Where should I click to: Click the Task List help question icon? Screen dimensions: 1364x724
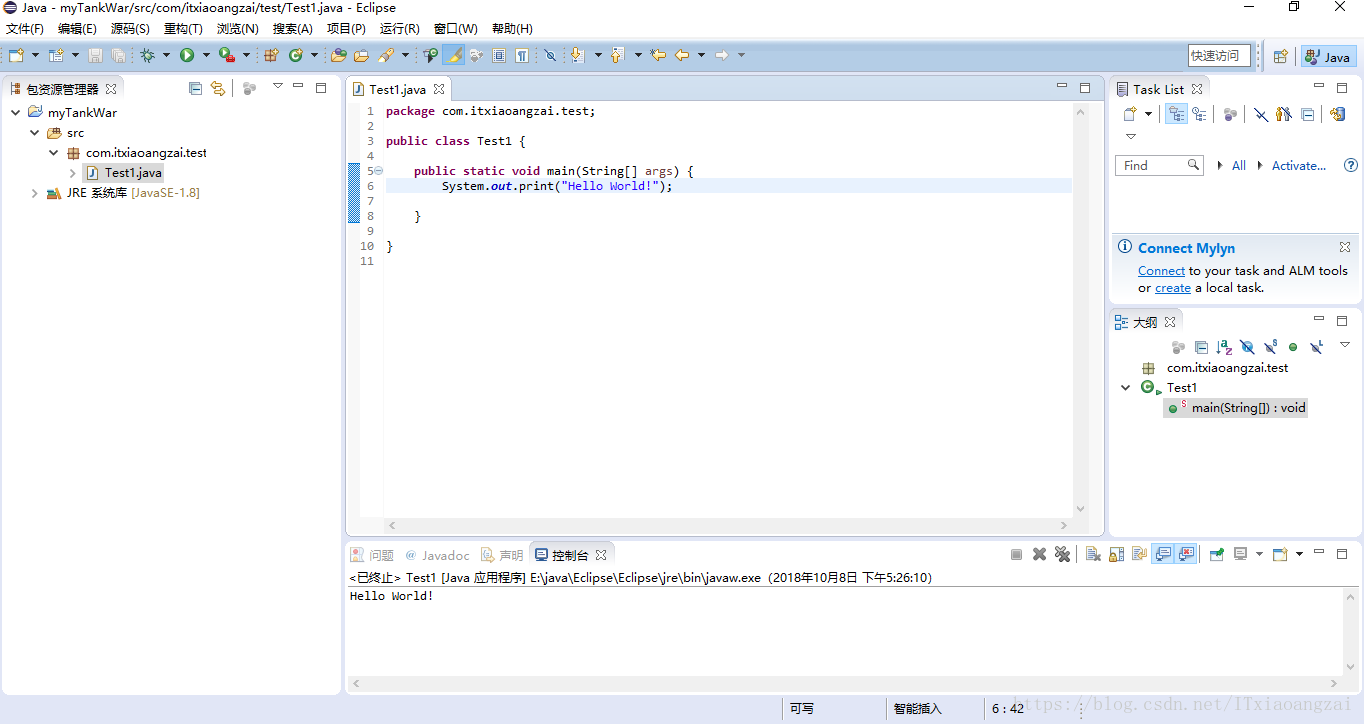coord(1351,165)
